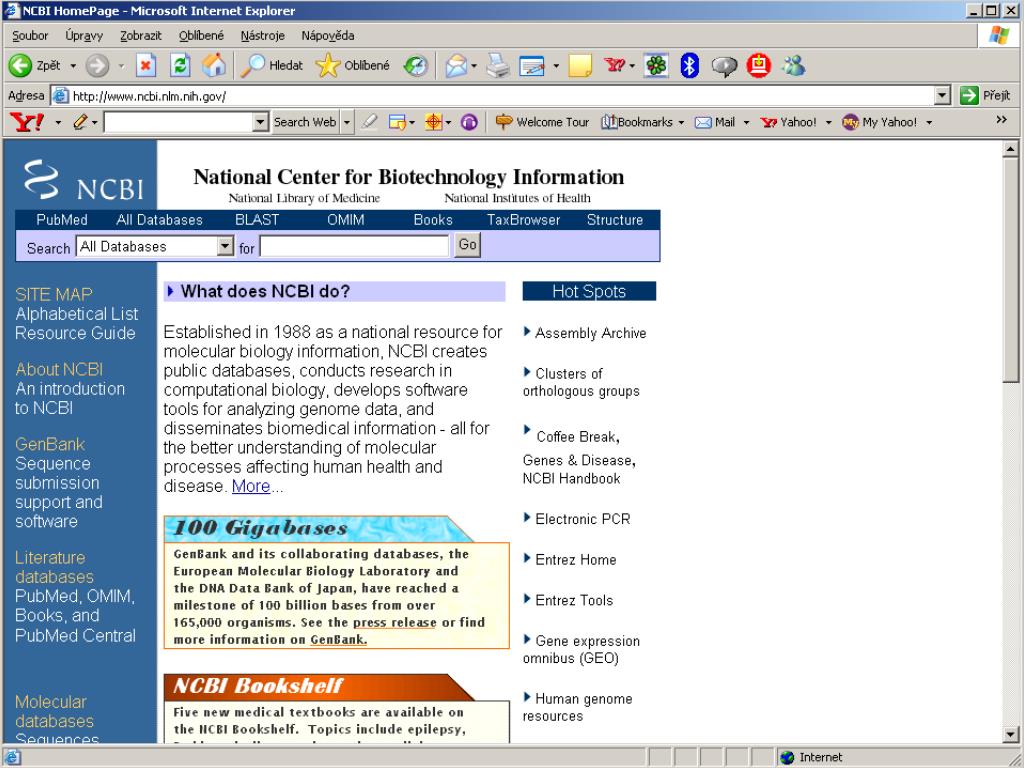Click the ICQ flower icon
Viewport: 1024px width, 768px height.
656,65
